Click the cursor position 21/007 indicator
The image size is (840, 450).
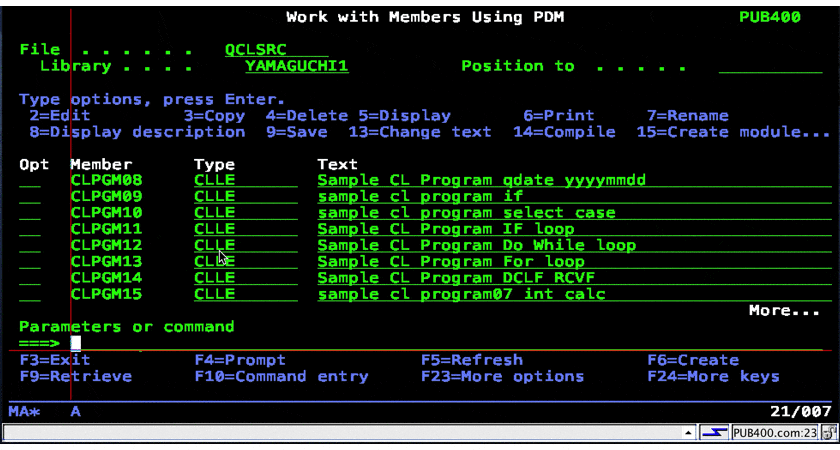800,411
